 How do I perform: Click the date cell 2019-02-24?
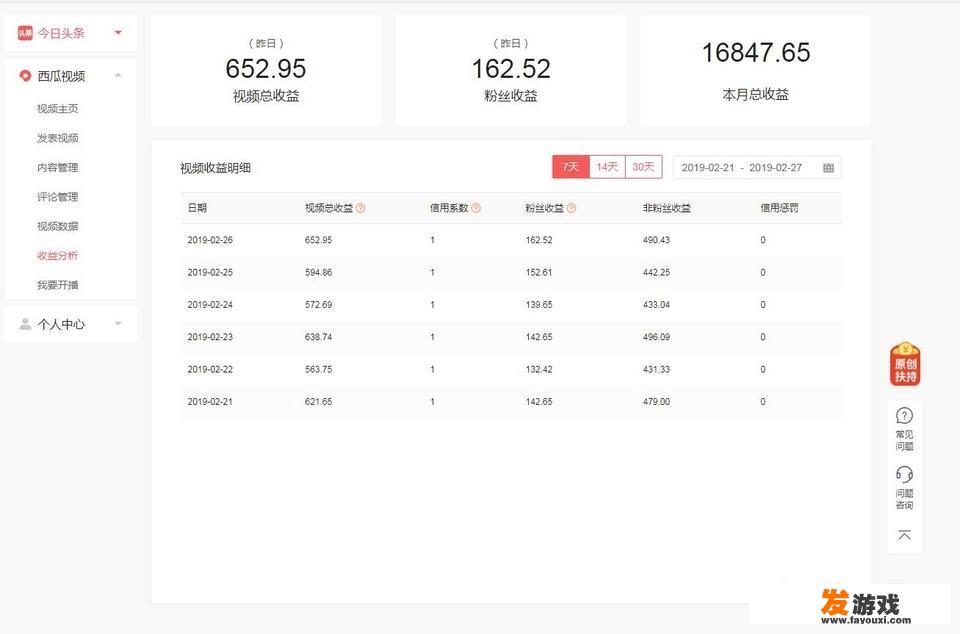(x=210, y=305)
